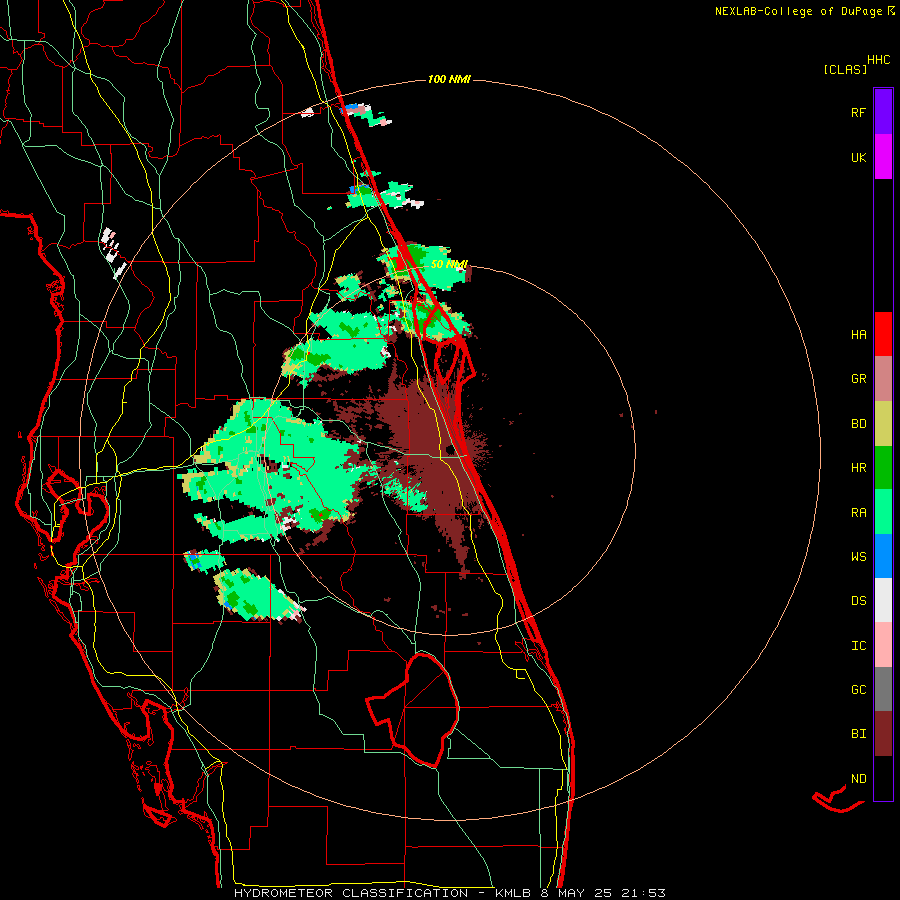Click the HA legend label
Image resolution: width=900 pixels, height=900 pixels.
click(858, 334)
